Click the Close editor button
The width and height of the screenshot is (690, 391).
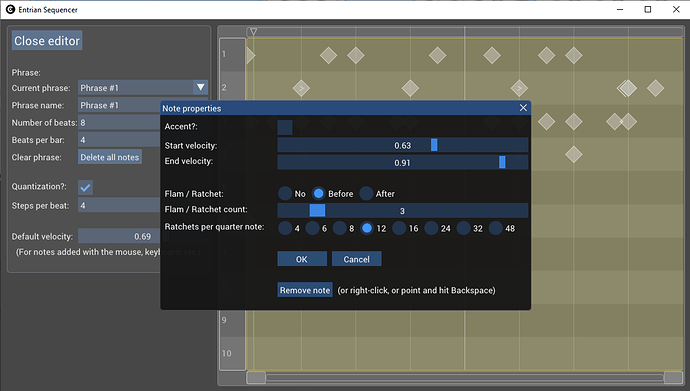tap(47, 40)
